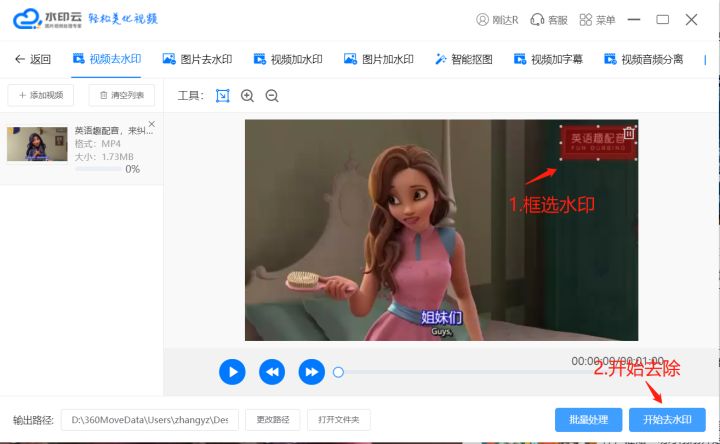Viewport: 720px width, 444px height.
Task: Click the fast forward playback button
Action: coord(312,372)
